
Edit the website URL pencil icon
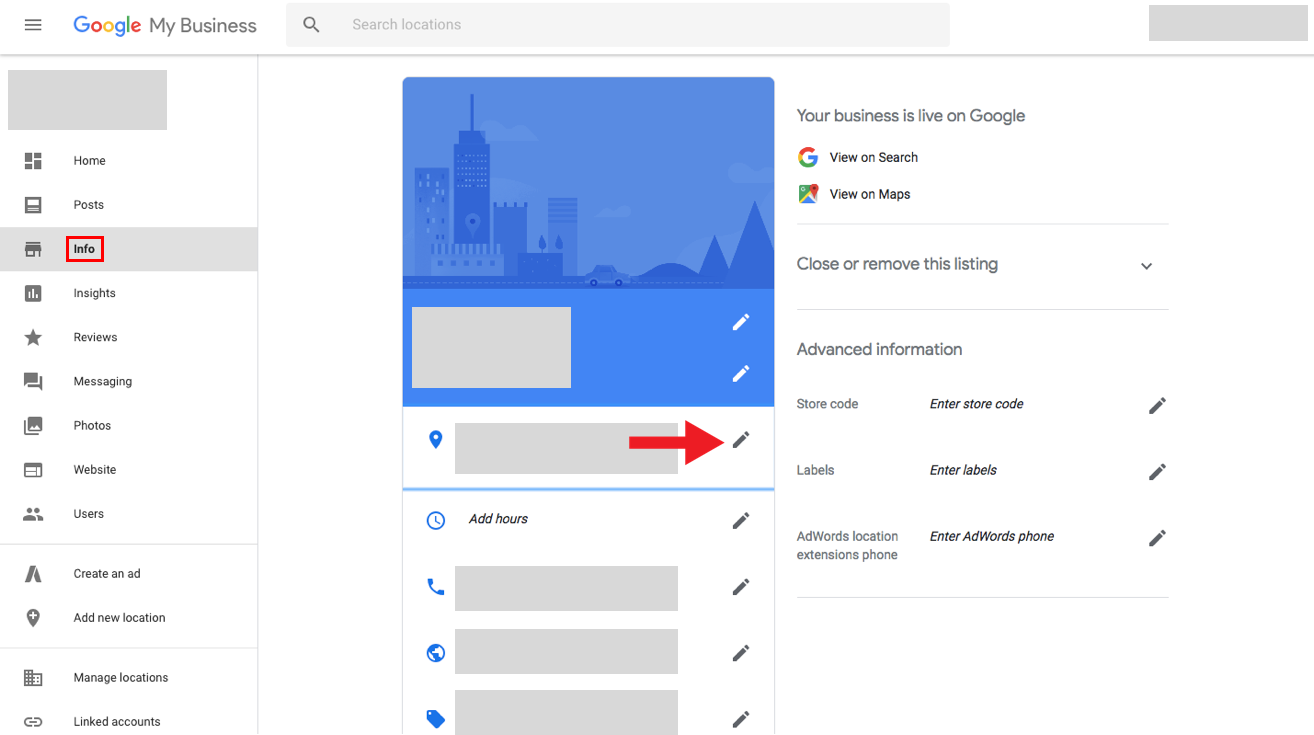coord(741,653)
